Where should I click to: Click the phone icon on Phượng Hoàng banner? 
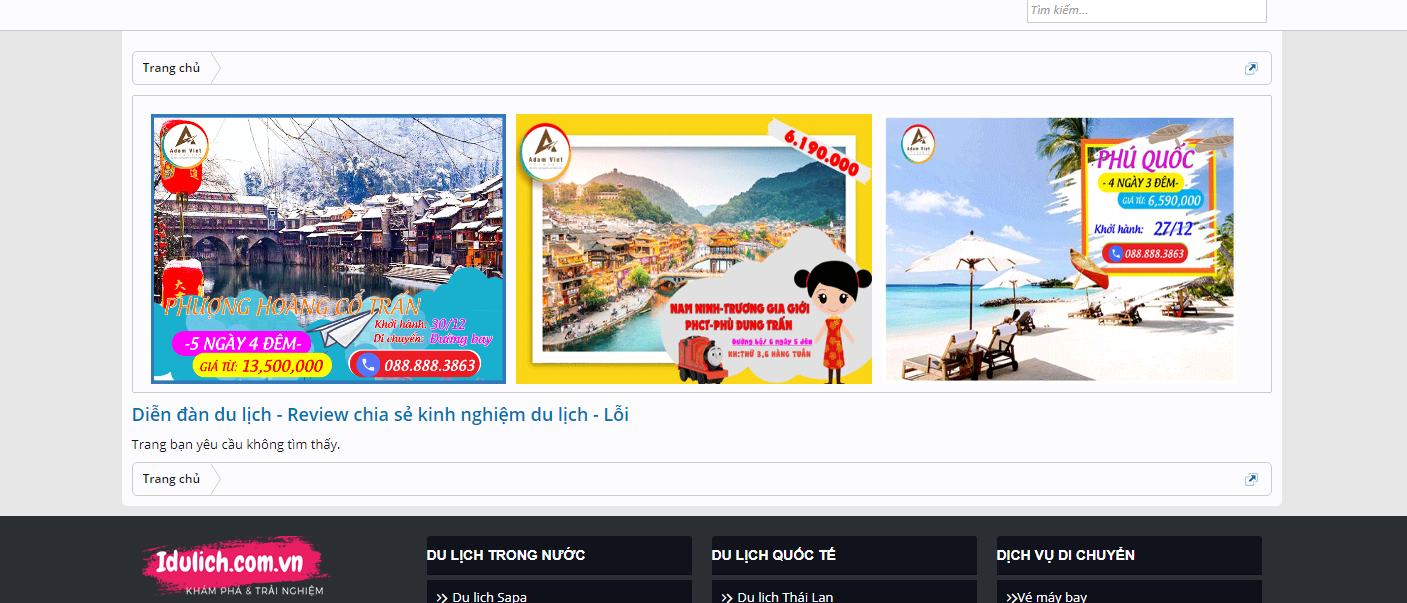(367, 365)
